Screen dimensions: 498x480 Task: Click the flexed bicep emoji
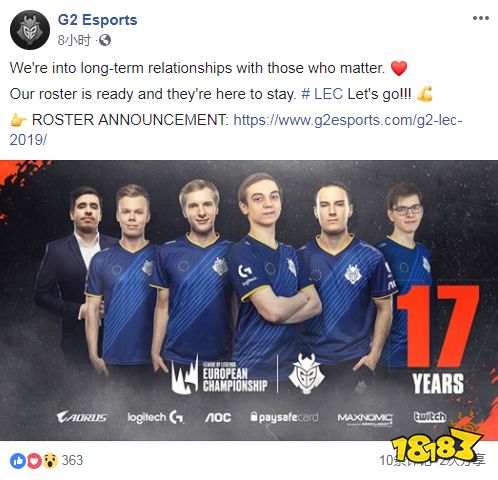(425, 94)
